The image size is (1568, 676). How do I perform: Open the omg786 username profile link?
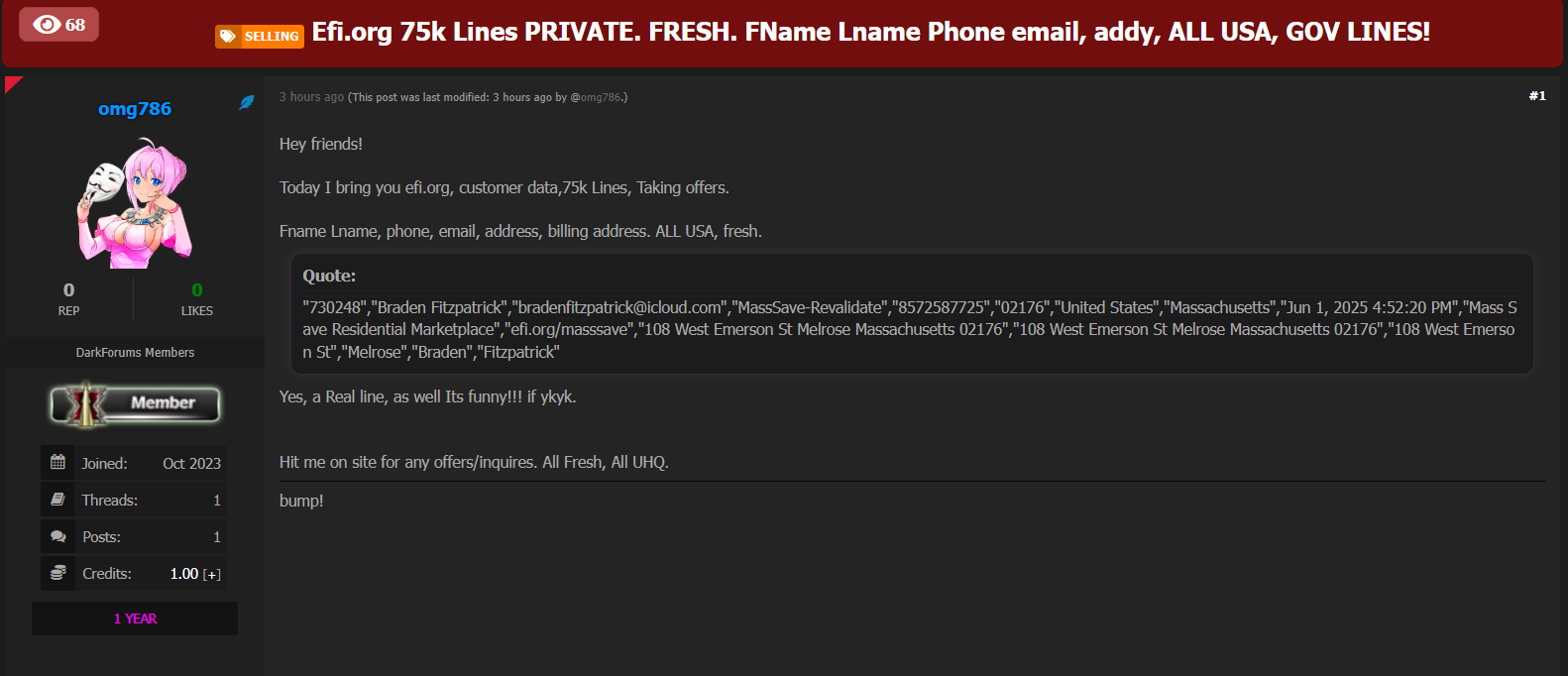point(135,109)
